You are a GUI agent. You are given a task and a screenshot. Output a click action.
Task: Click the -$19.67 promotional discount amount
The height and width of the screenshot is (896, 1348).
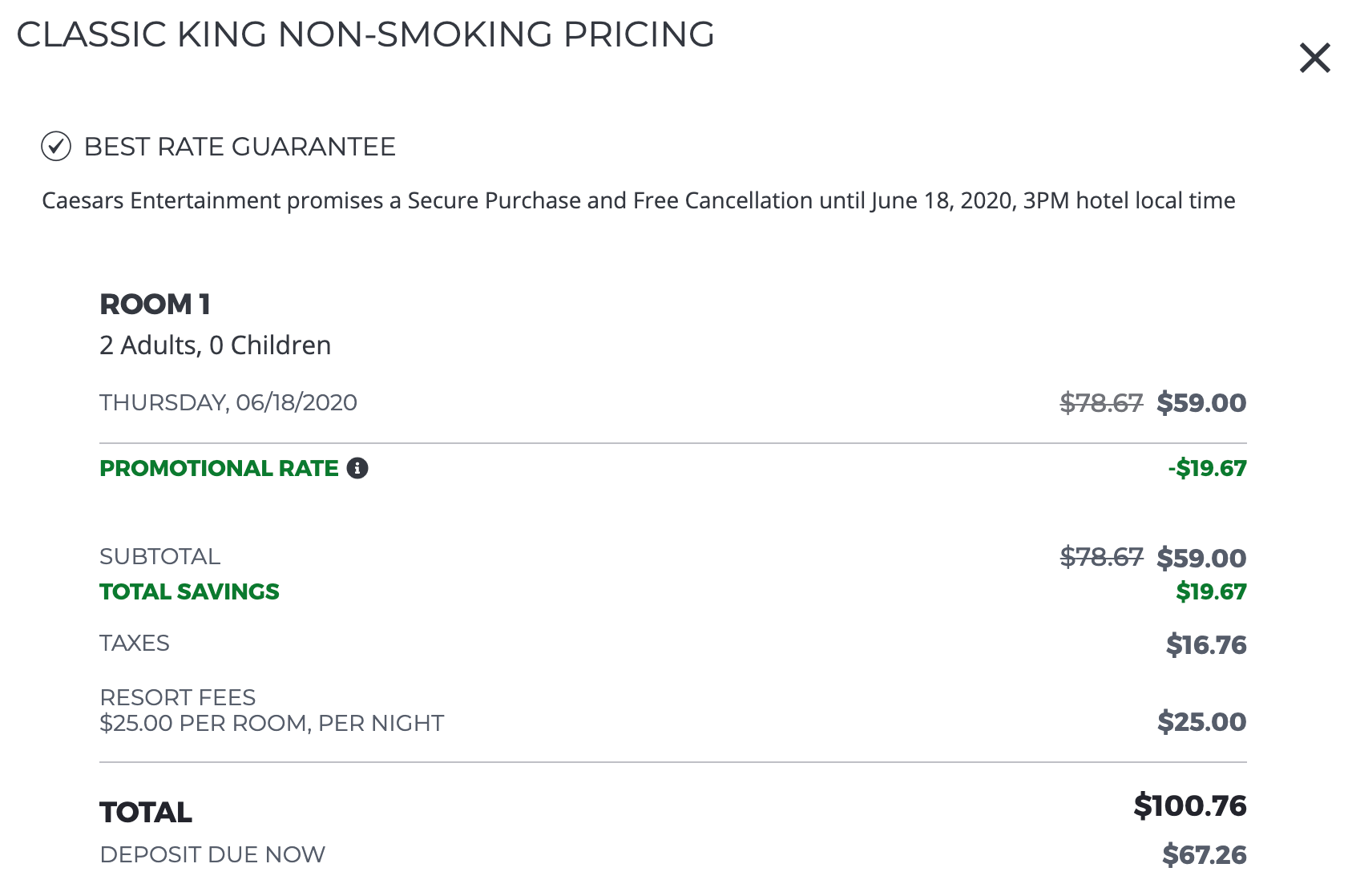pyautogui.click(x=1207, y=468)
